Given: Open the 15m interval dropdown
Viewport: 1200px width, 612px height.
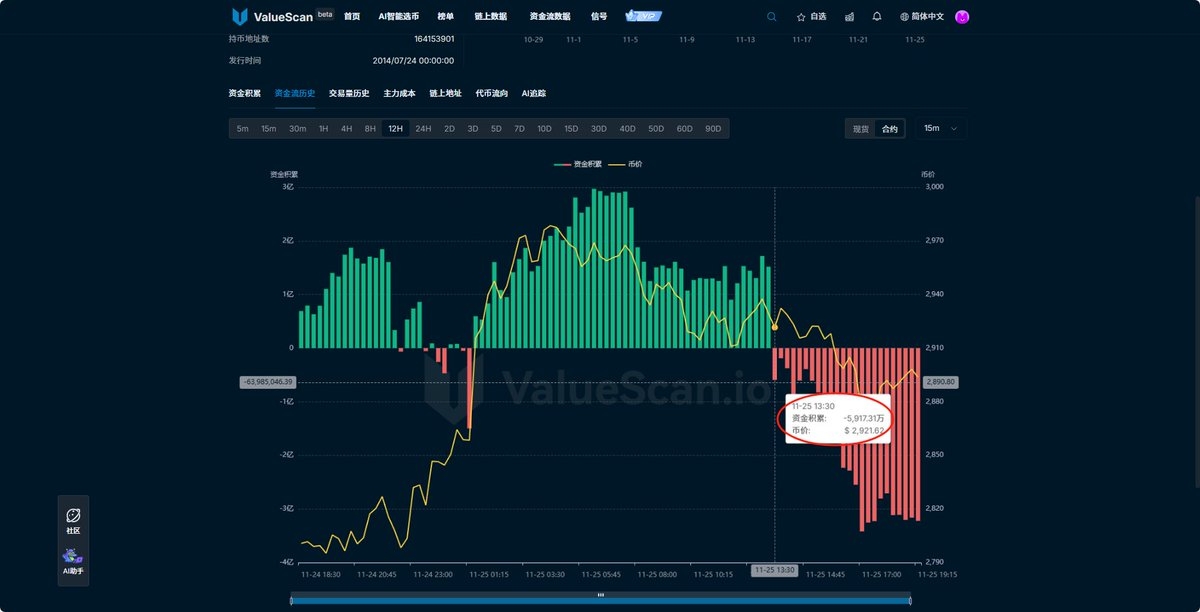Looking at the screenshot, I should (941, 129).
